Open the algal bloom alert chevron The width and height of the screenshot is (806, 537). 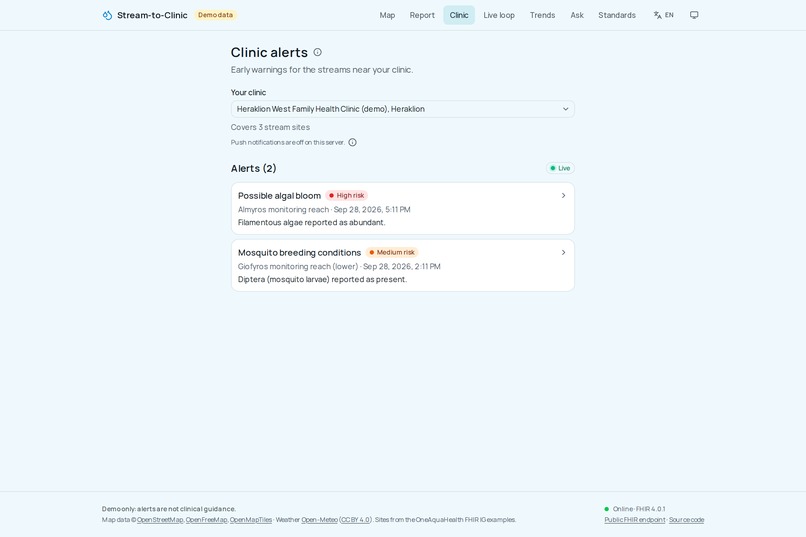click(x=563, y=196)
